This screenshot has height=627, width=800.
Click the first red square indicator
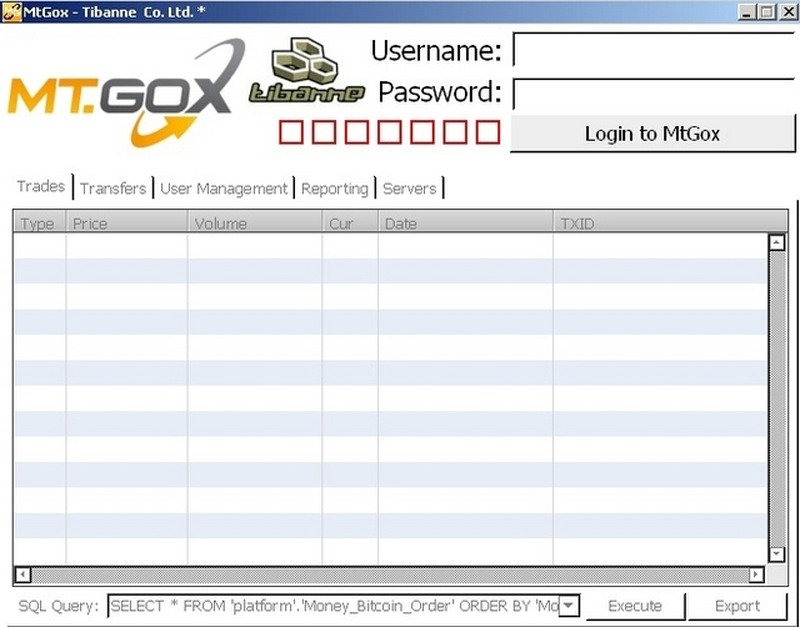click(291, 132)
